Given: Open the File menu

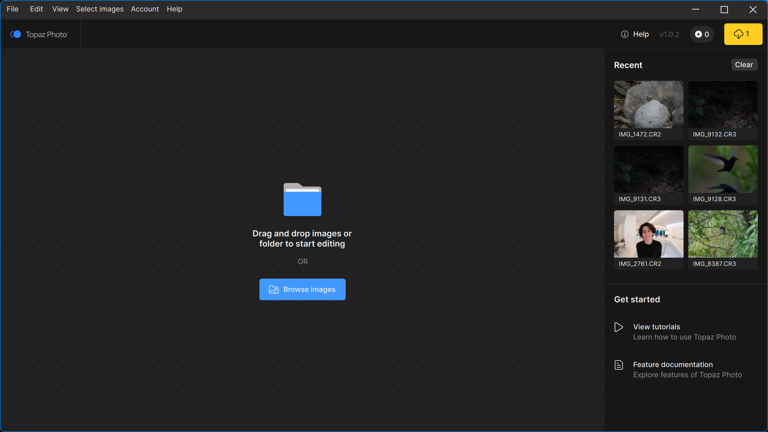Looking at the screenshot, I should tap(12, 9).
